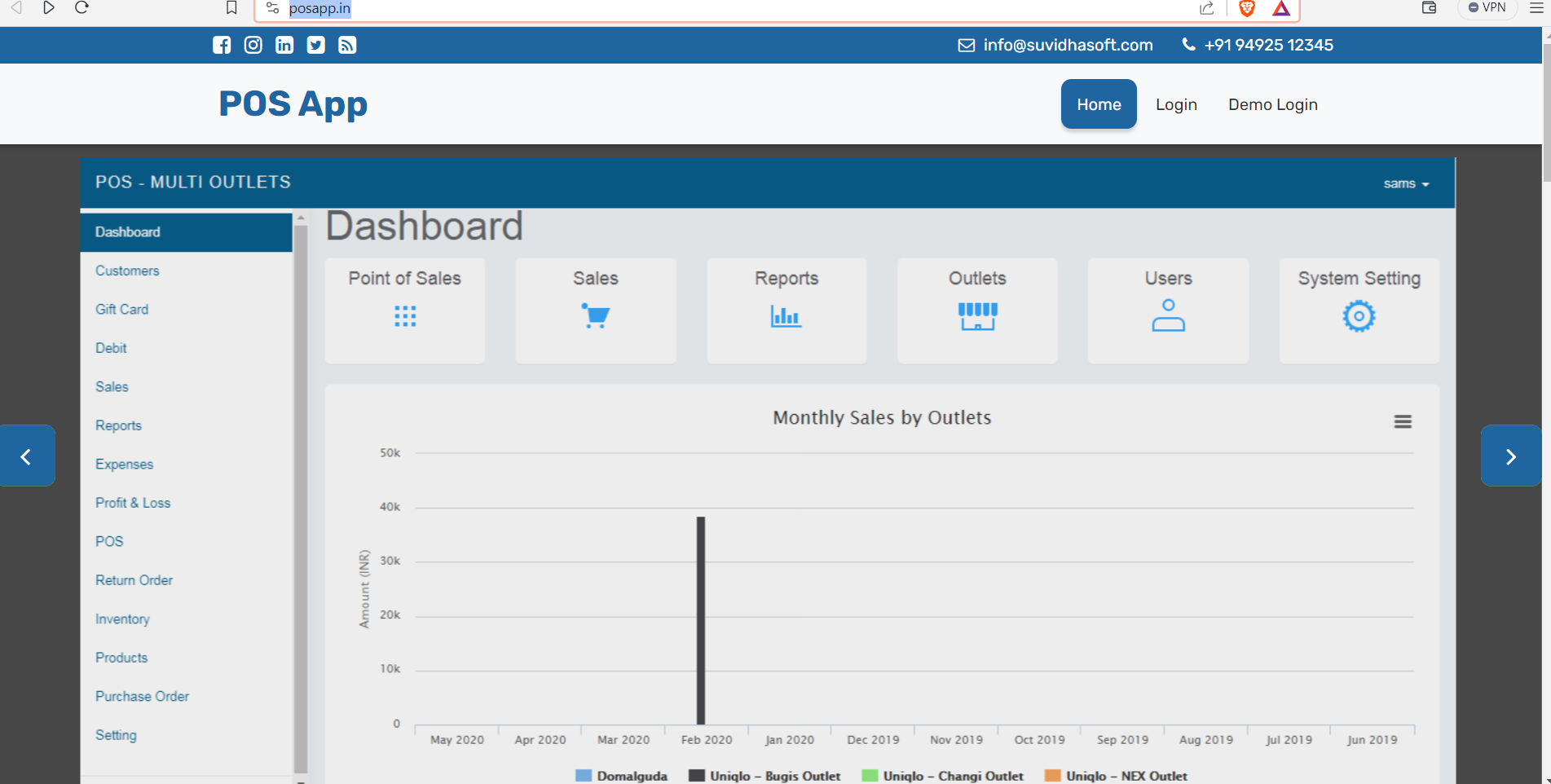
Task: Open the Twitter social icon
Action: coord(316,46)
